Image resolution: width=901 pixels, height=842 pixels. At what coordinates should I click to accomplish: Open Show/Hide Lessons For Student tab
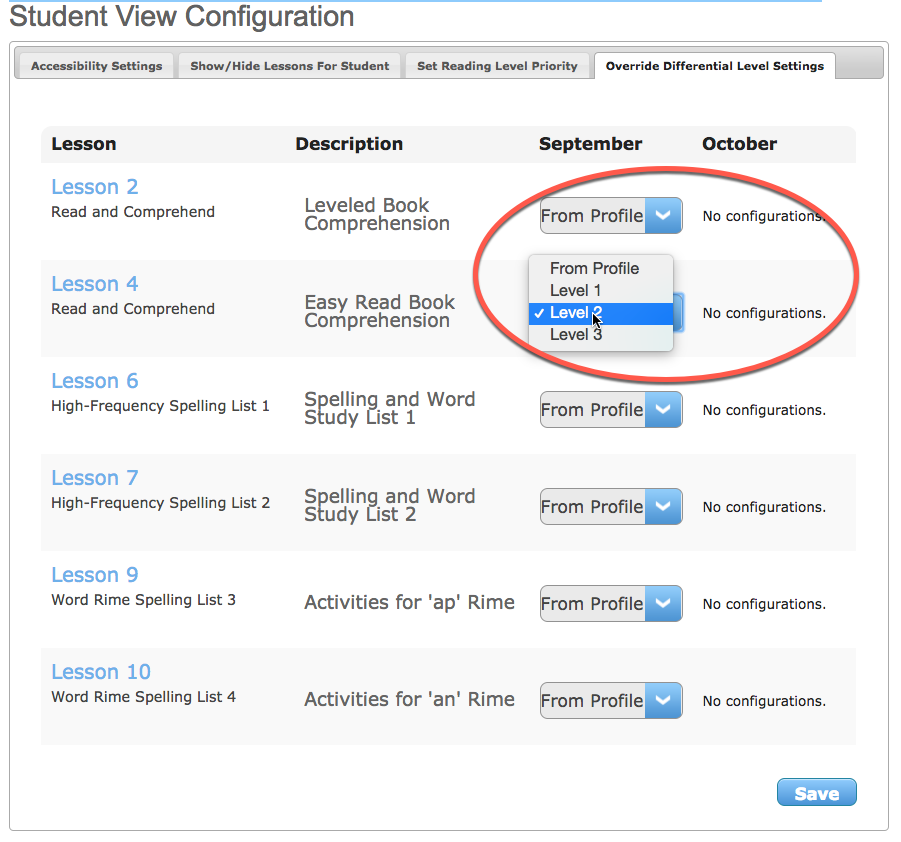(290, 66)
